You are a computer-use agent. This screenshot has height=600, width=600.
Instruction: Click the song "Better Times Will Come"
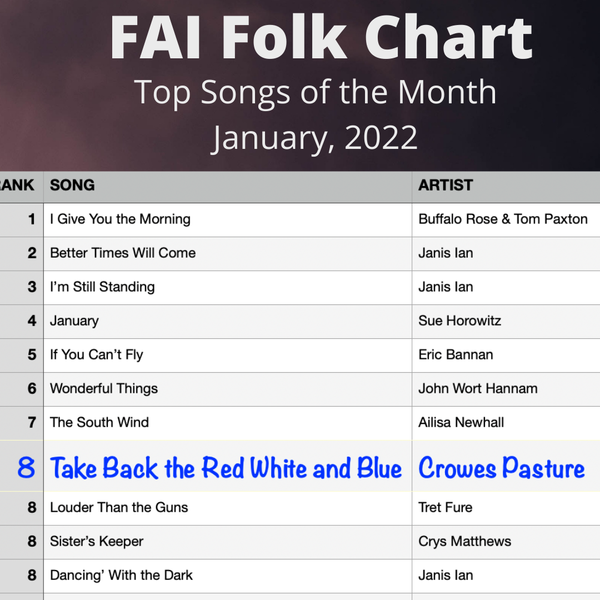click(x=123, y=253)
